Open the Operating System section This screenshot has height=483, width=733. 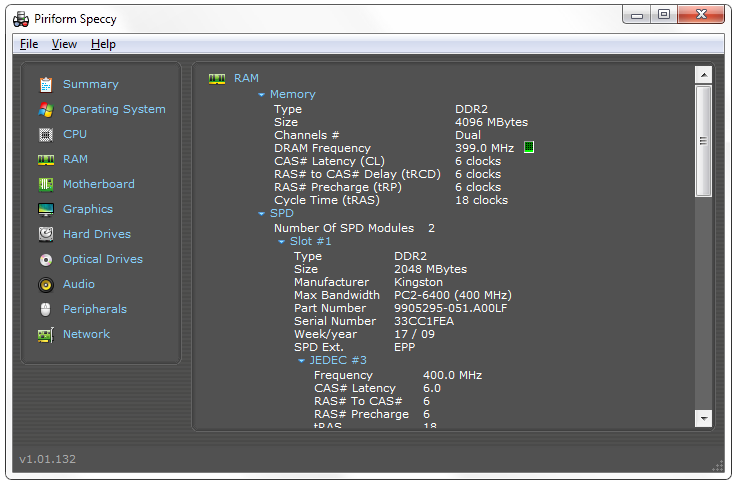[114, 109]
